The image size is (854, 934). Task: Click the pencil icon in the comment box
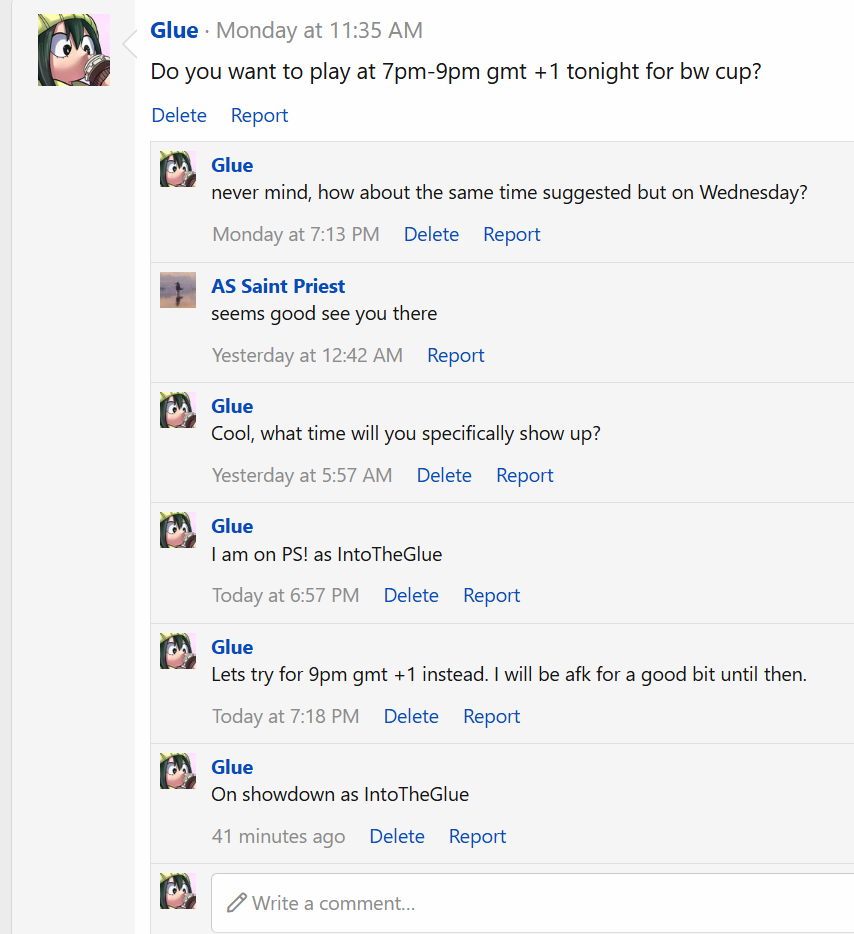click(x=237, y=903)
